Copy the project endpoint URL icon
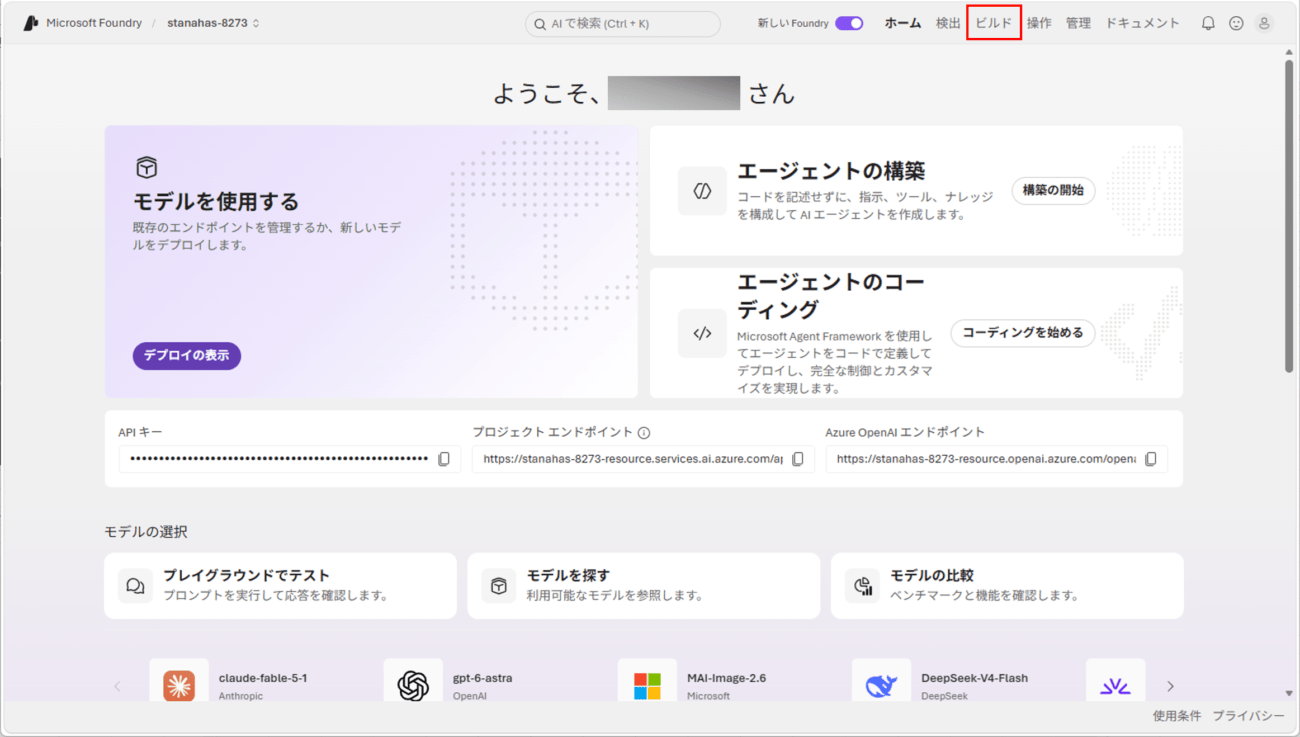The width and height of the screenshot is (1300, 737). tap(798, 459)
